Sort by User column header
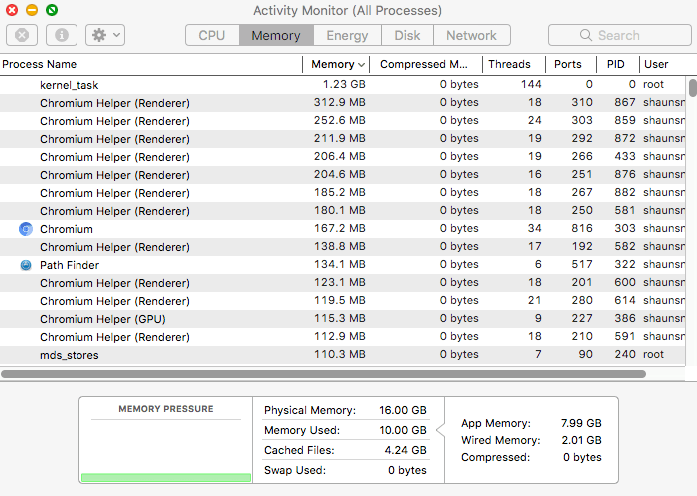This screenshot has width=697, height=496. click(x=662, y=64)
